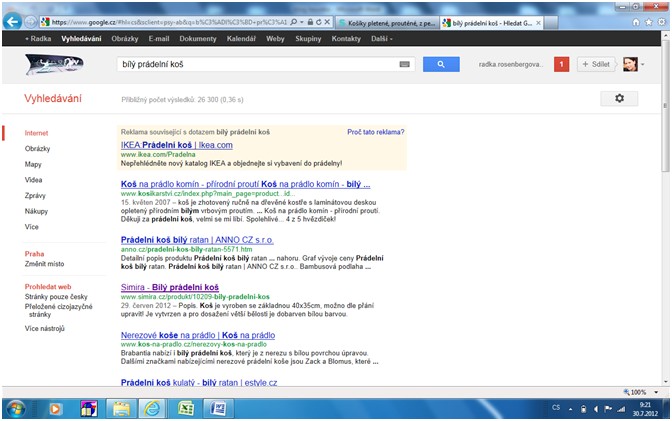Open the File Explorer taskbar icon

point(122,409)
